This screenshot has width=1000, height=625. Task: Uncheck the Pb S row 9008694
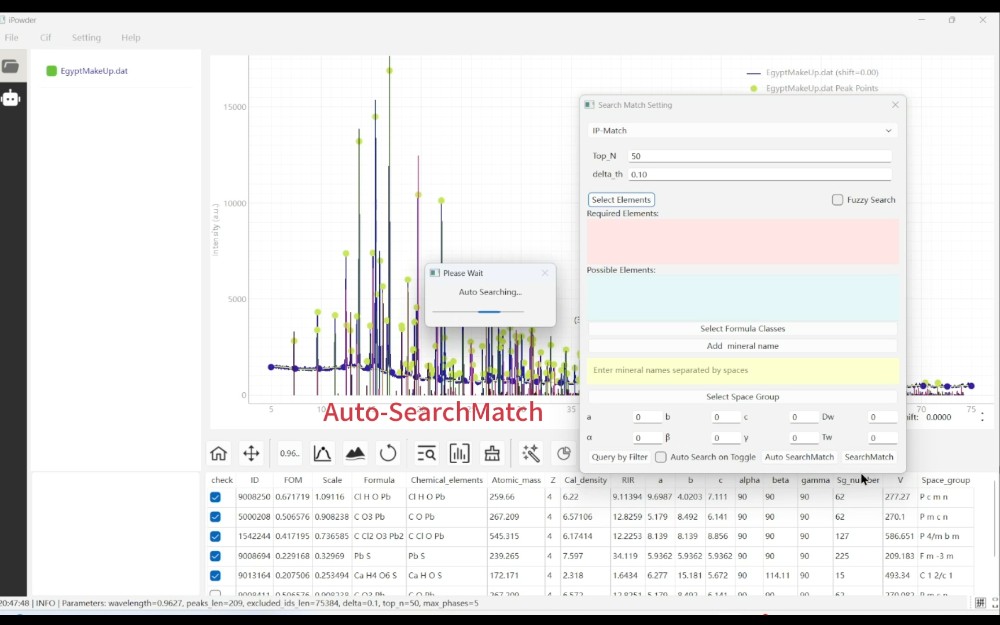(216, 556)
